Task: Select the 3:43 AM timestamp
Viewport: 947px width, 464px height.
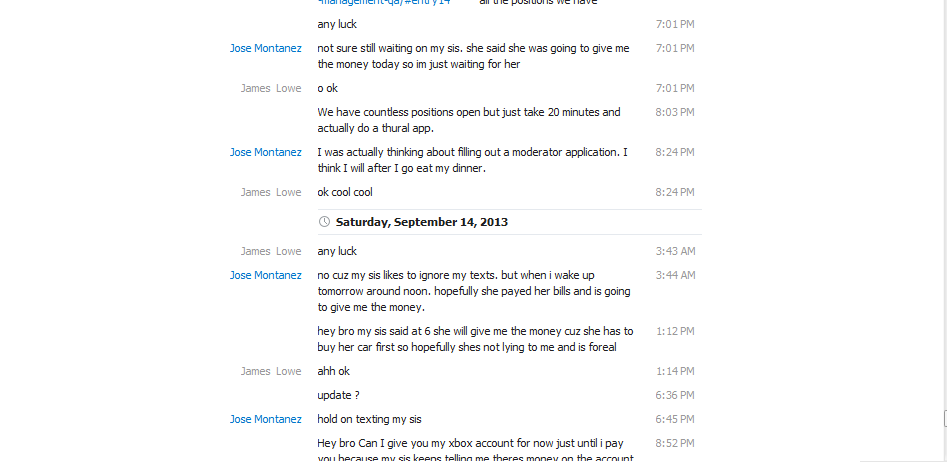Action: pos(675,251)
